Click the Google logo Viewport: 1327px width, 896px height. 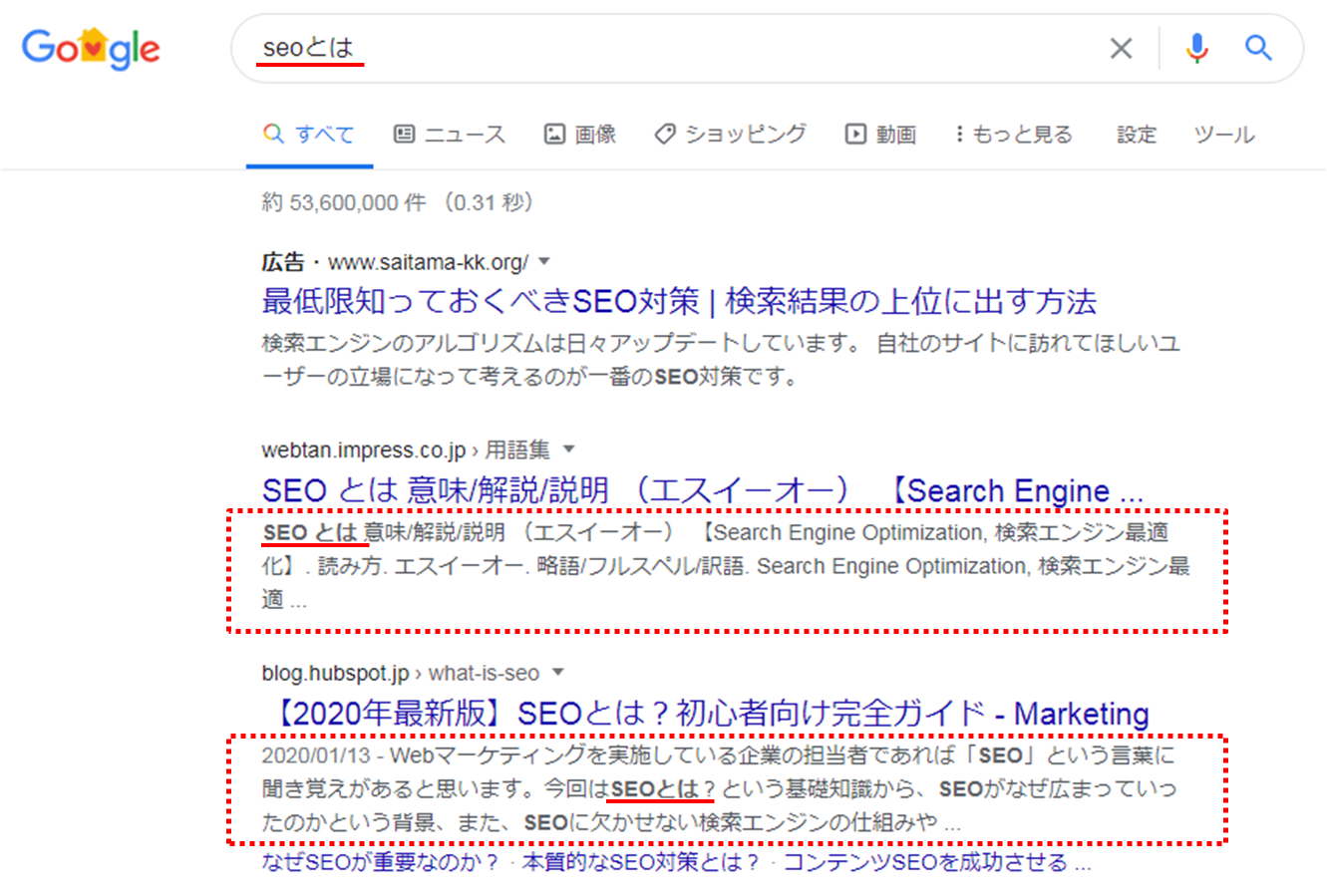click(x=91, y=48)
